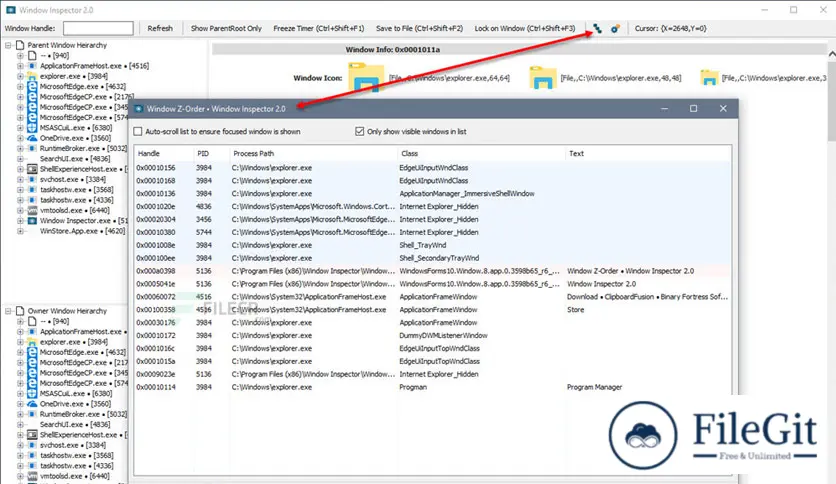Select row with handle 0x00010156
This screenshot has height=484, width=836.
pos(432,167)
